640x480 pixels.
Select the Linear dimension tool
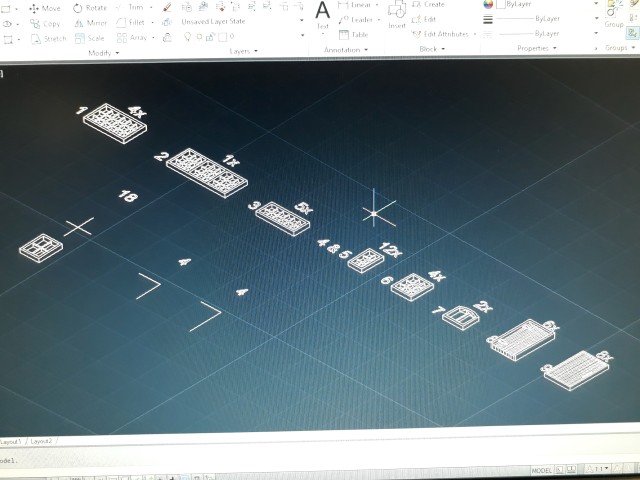click(357, 5)
